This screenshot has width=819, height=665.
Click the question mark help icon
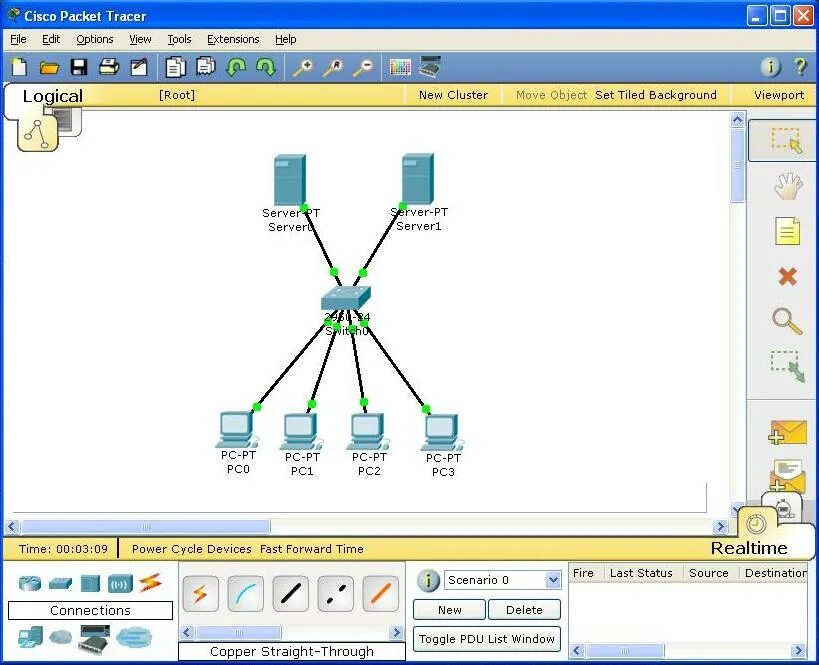tap(800, 67)
